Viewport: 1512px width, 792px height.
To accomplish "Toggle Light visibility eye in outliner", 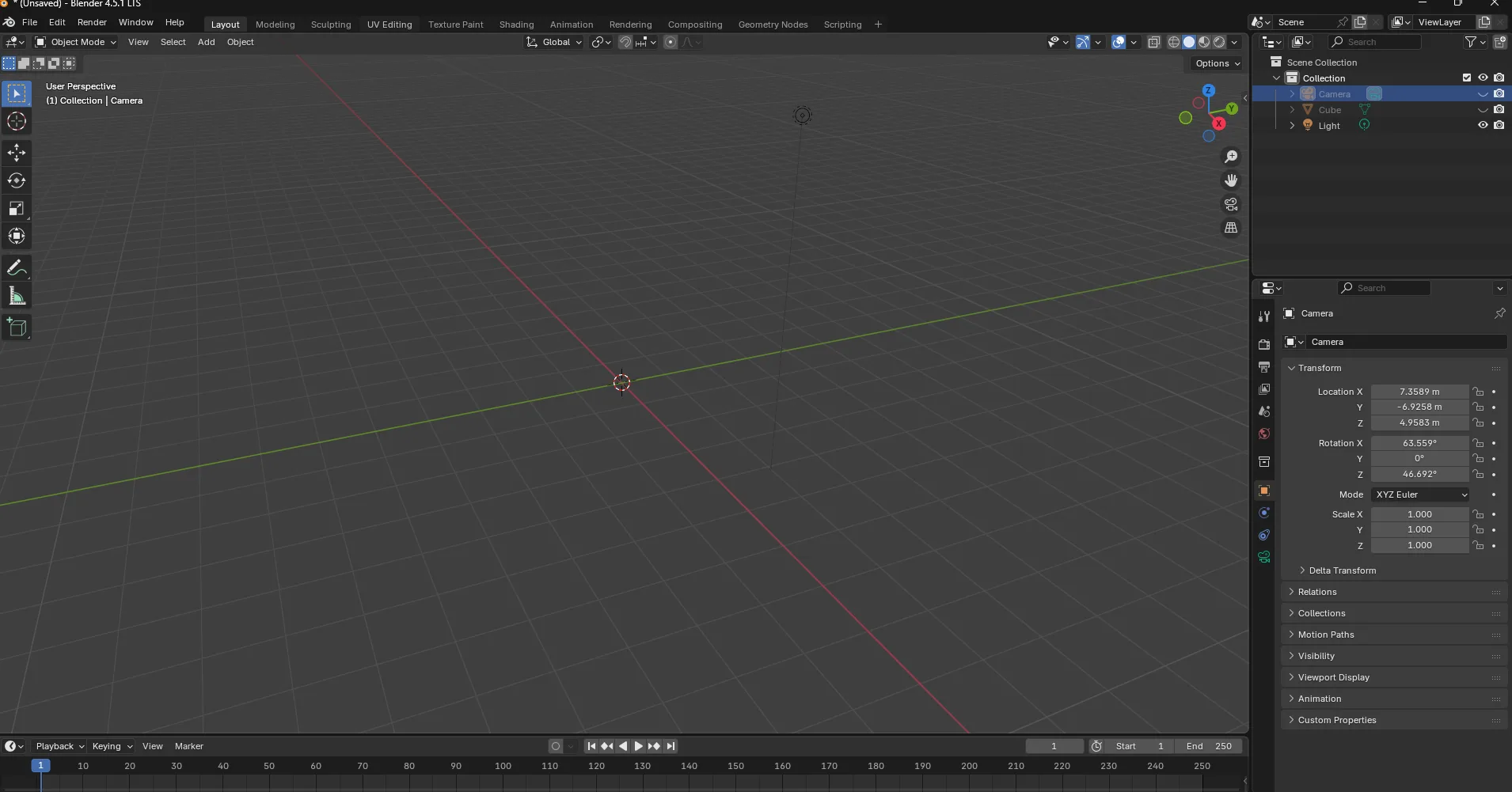I will [1483, 125].
